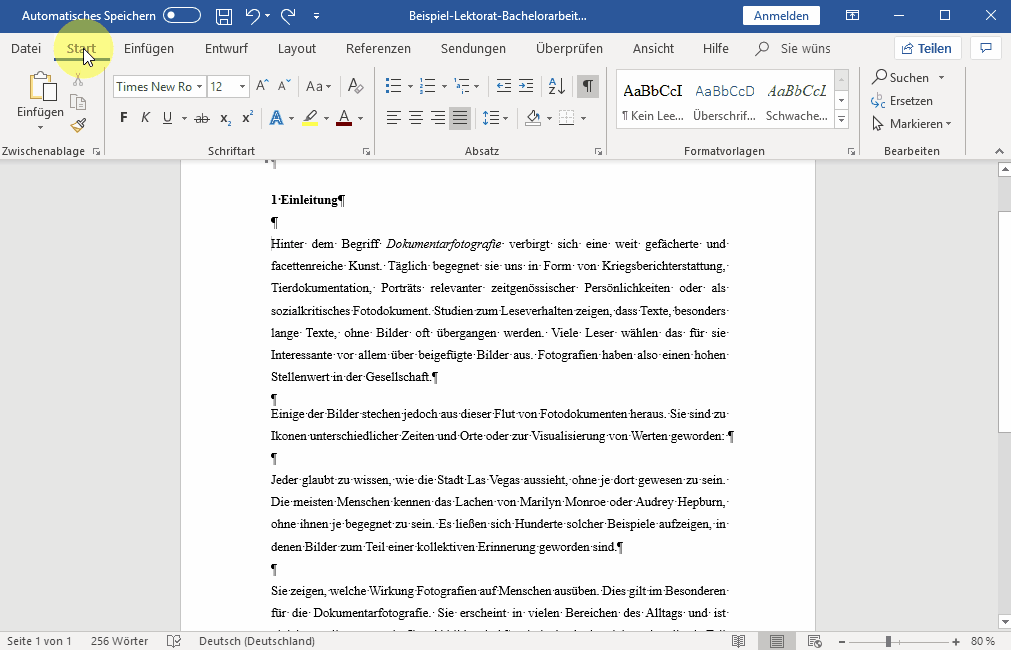
Task: Toggle superscript formatting
Action: coord(248,118)
